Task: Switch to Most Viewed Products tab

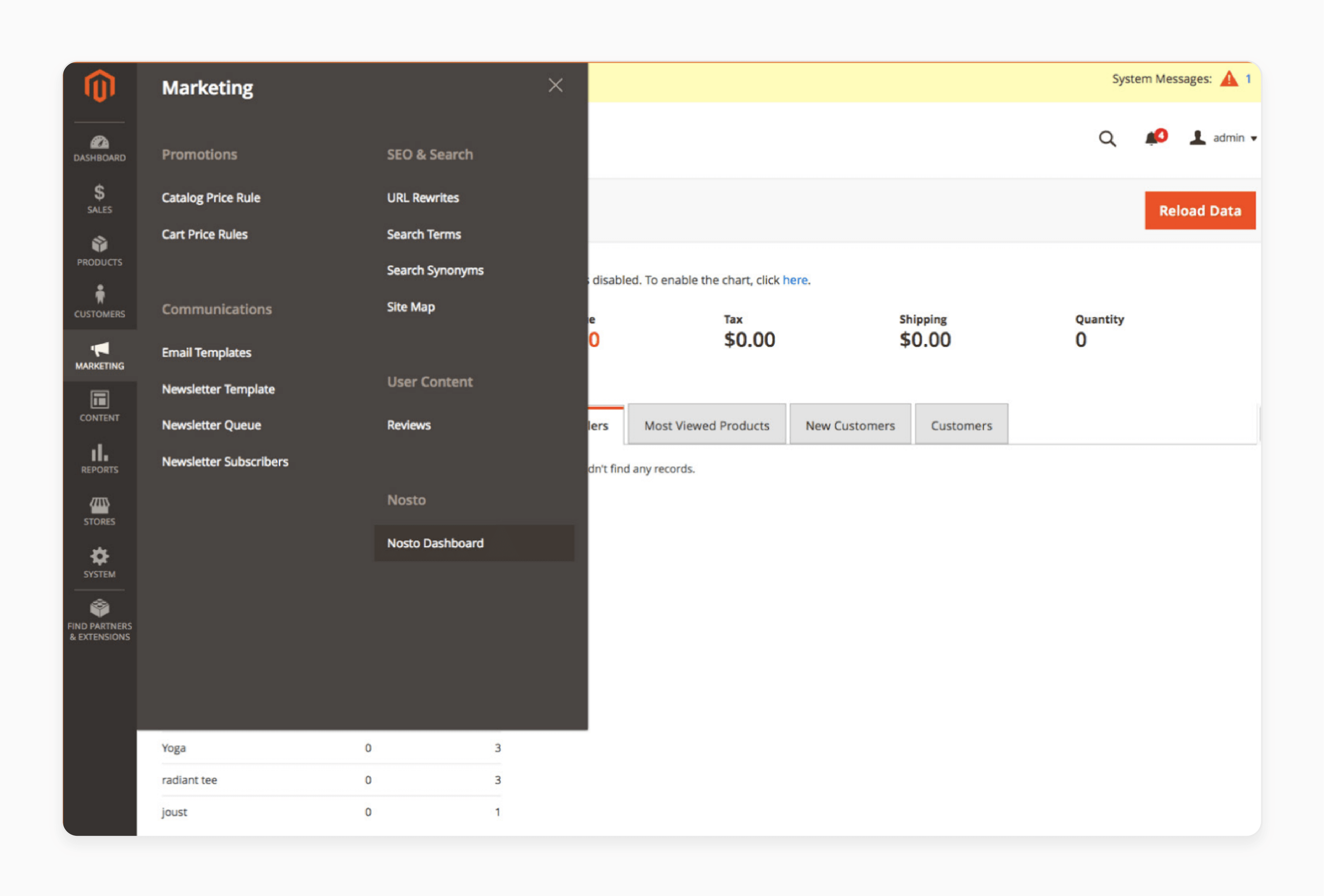Action: coord(706,425)
